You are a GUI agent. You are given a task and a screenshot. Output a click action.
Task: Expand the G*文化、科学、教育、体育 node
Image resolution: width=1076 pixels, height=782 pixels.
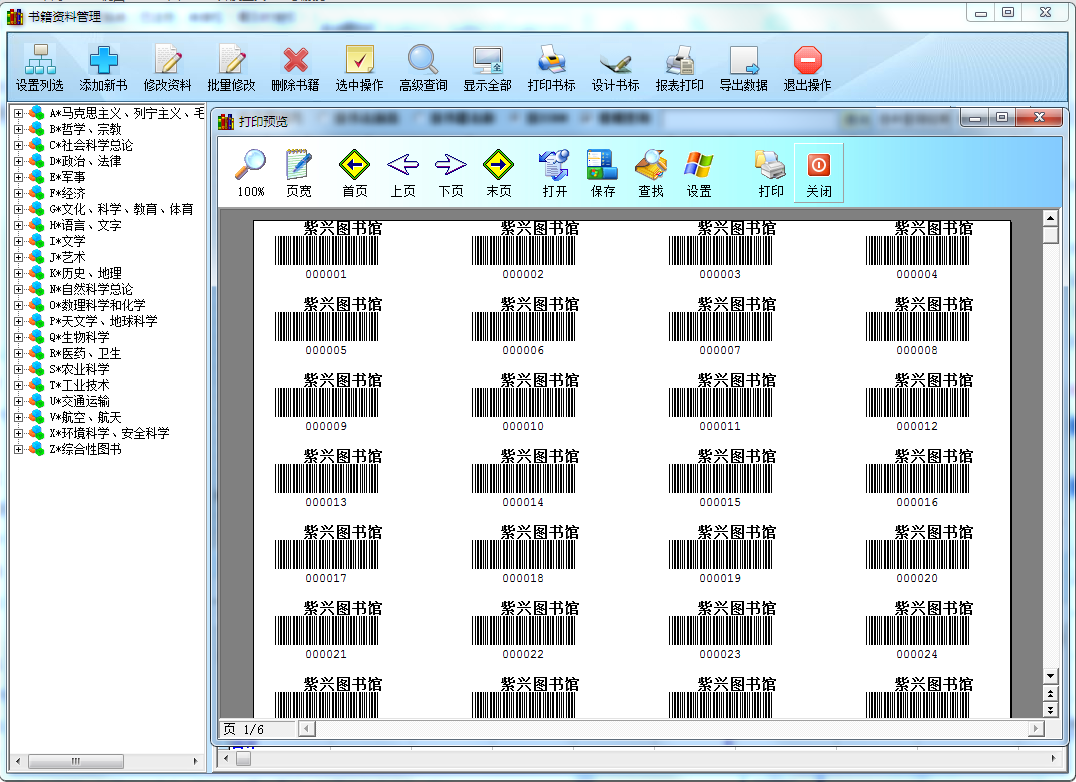click(19, 209)
